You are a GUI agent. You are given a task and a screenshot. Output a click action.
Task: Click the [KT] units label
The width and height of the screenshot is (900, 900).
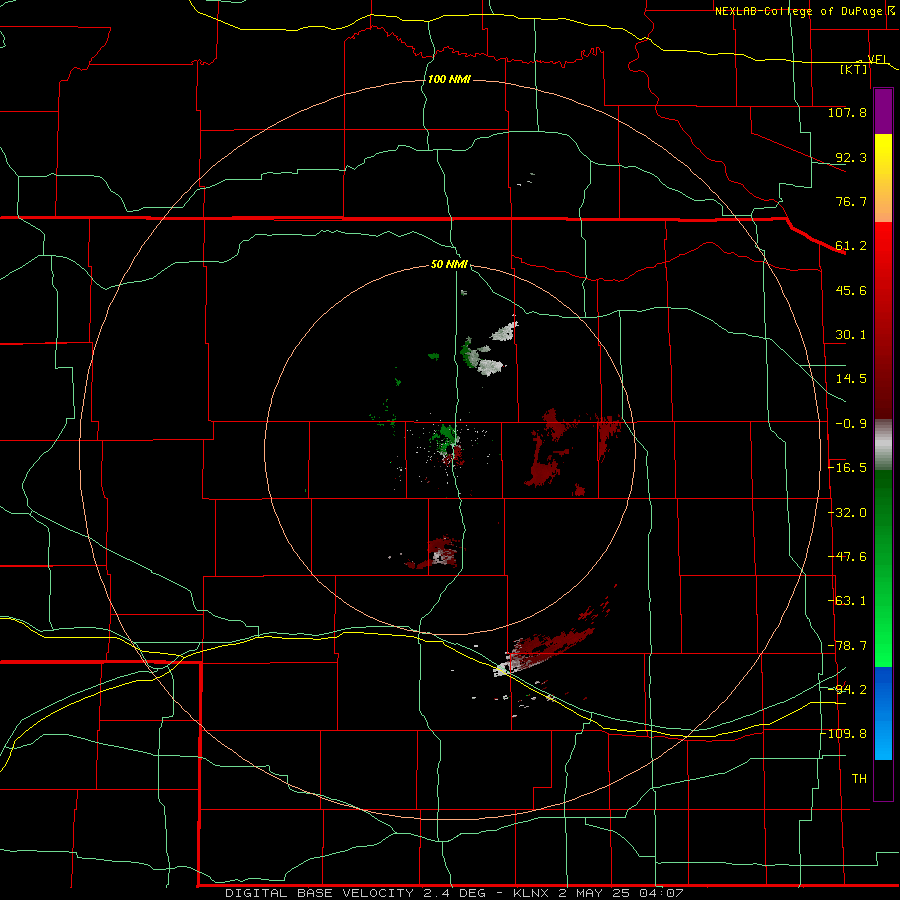coord(854,69)
